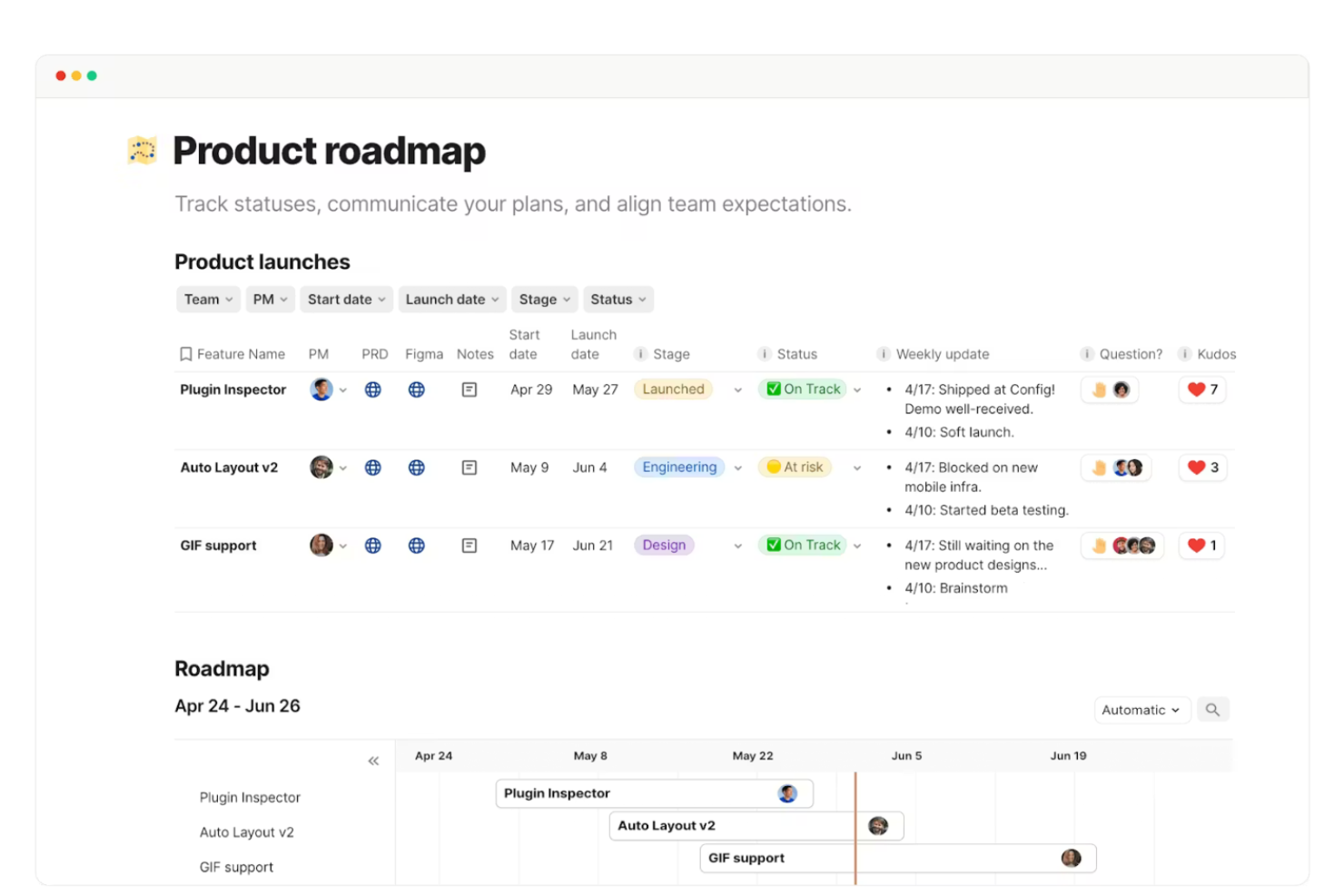Screen dimensions: 1344x896
Task: Open the Automatic timeline scale dropdown
Action: pyautogui.click(x=1141, y=710)
